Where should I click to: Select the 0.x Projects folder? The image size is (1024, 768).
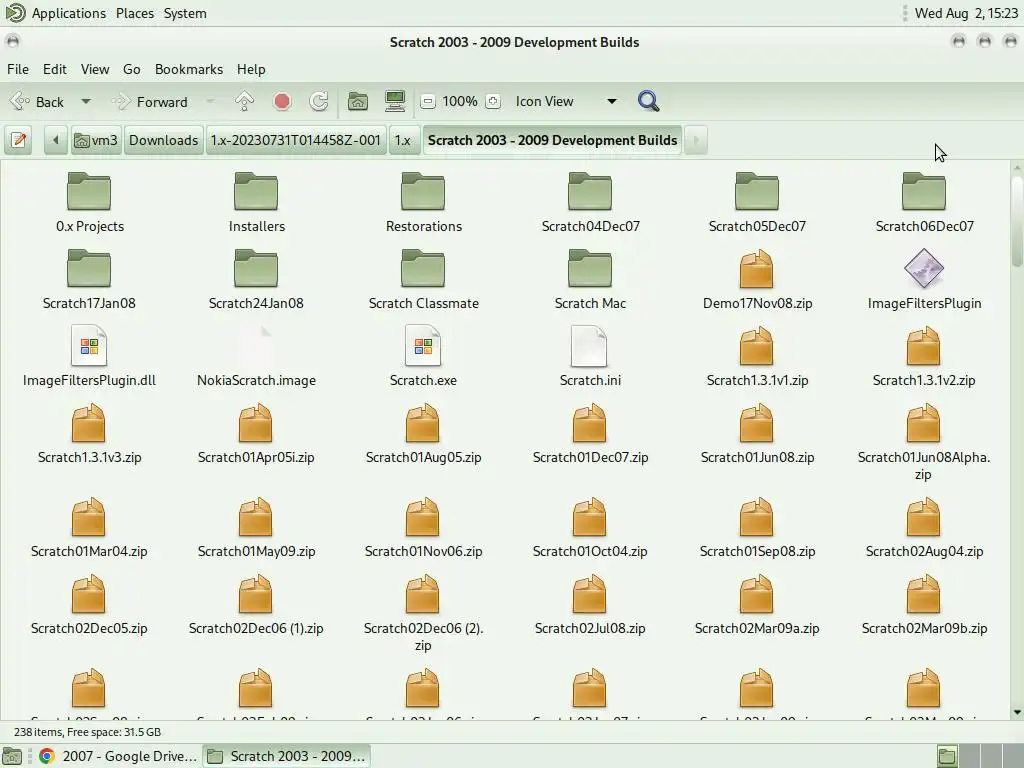pyautogui.click(x=89, y=202)
